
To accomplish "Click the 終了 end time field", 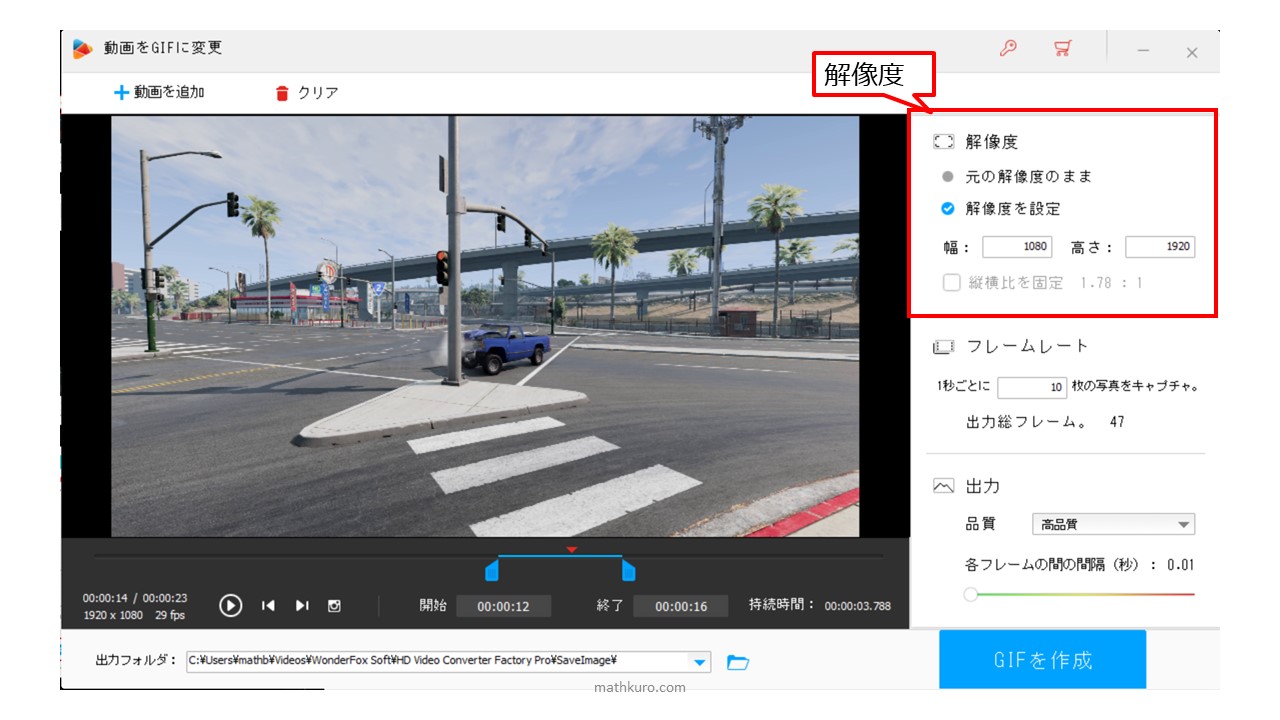I will pyautogui.click(x=681, y=606).
